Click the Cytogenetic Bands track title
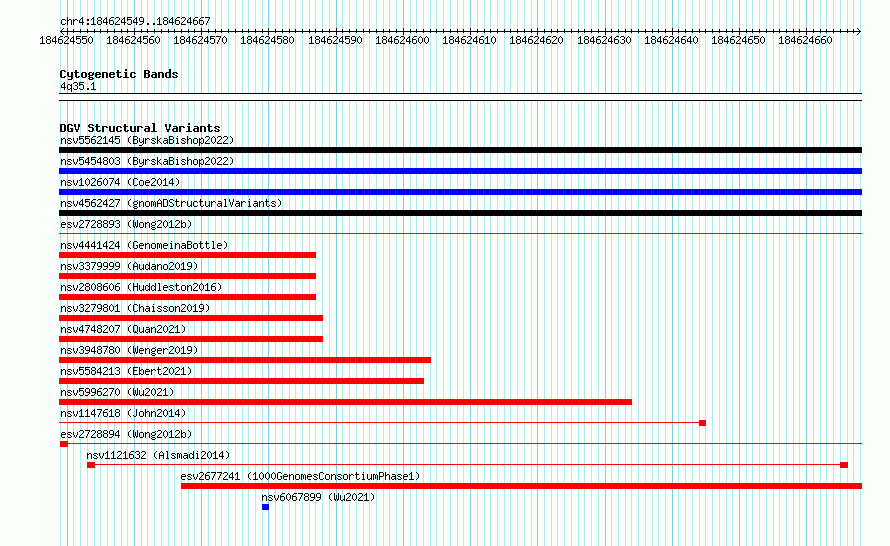890x546 pixels. point(119,74)
